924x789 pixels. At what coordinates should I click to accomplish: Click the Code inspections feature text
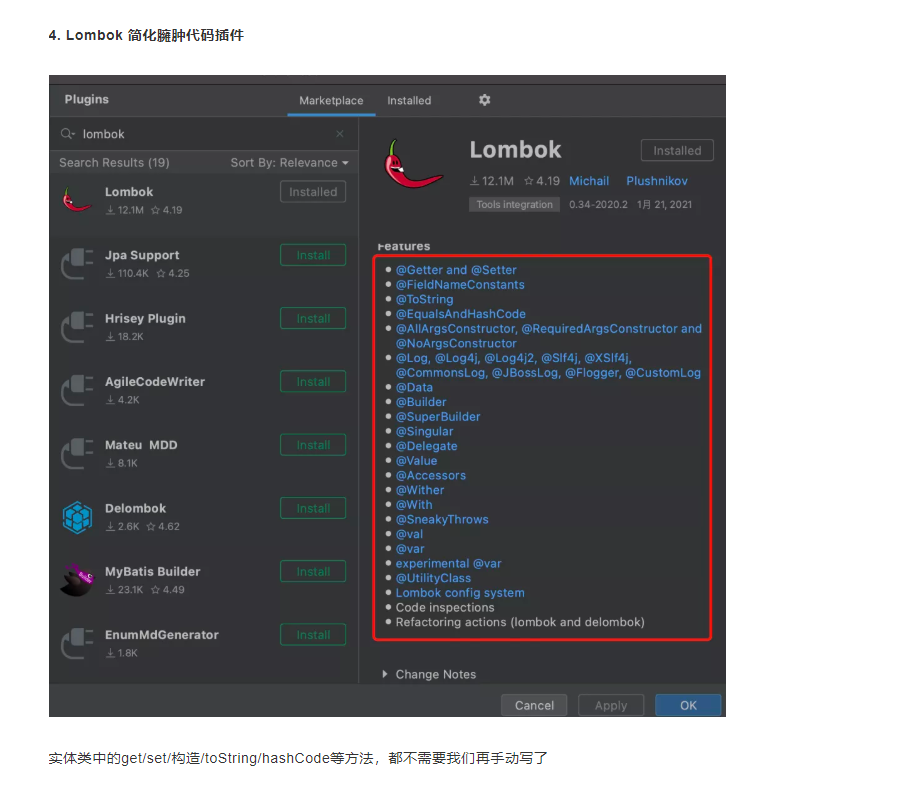coord(445,608)
